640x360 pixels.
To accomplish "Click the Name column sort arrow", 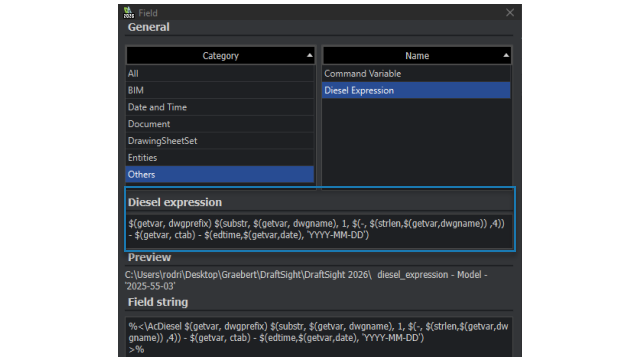I will pos(506,56).
